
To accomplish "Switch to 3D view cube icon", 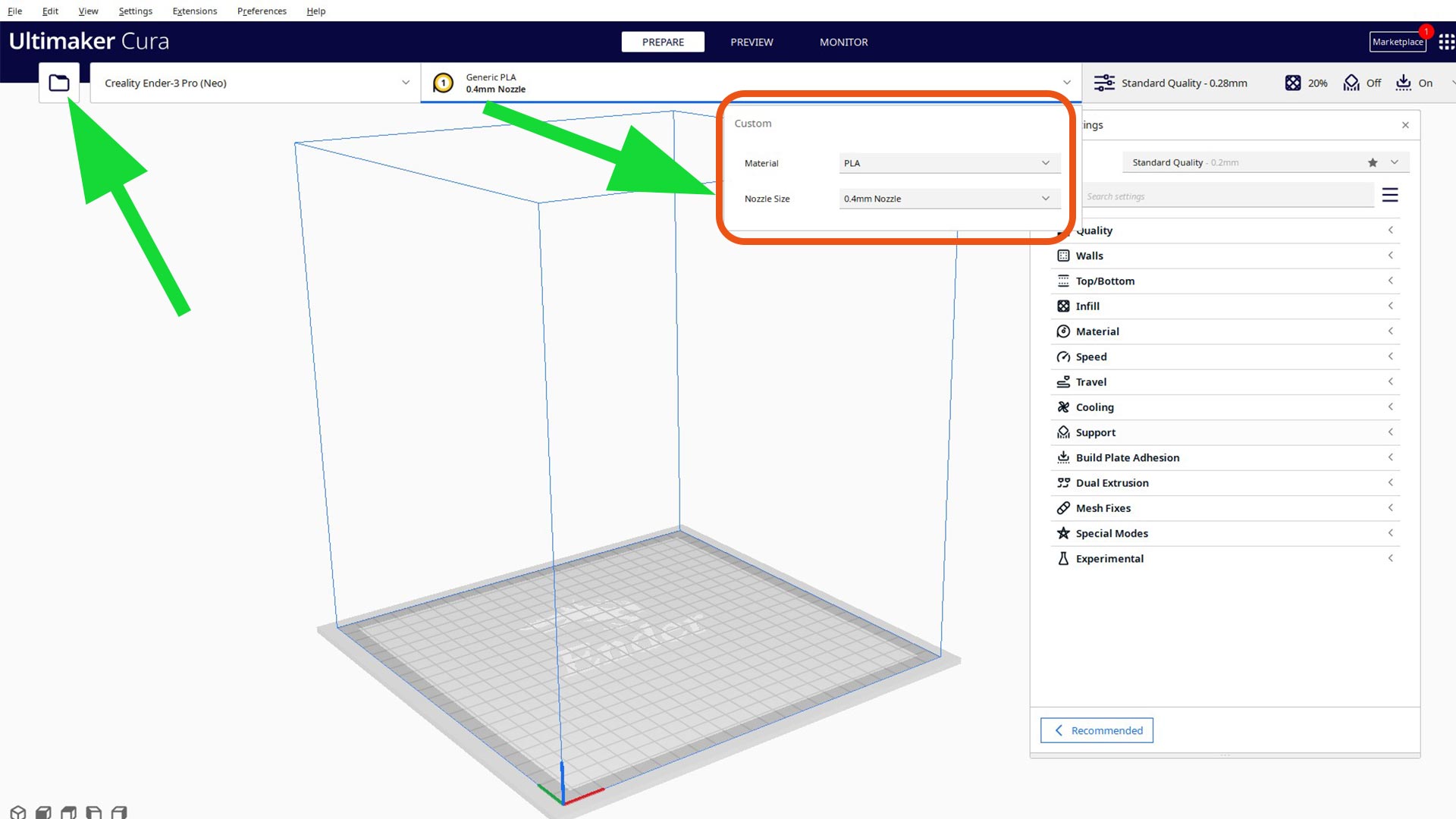I will (18, 812).
